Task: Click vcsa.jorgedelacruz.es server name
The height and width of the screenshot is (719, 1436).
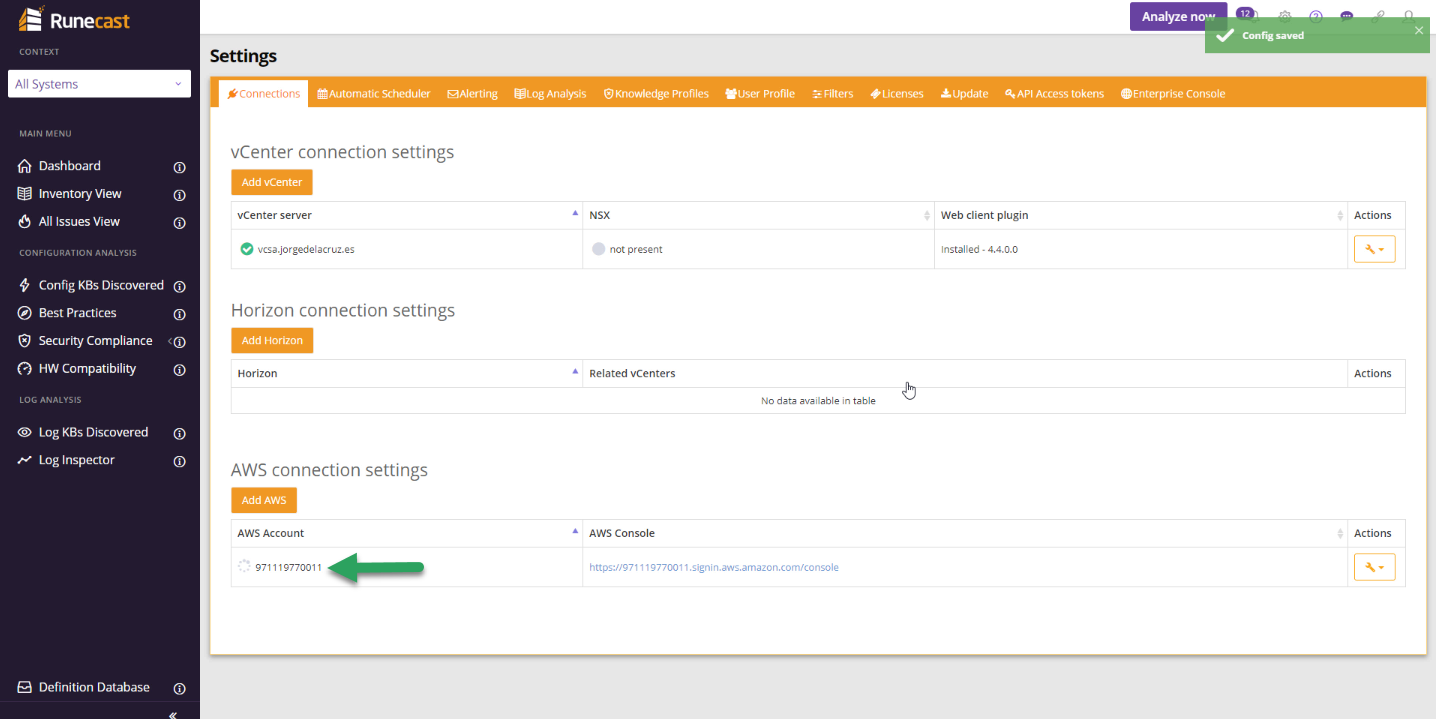Action: click(x=306, y=249)
